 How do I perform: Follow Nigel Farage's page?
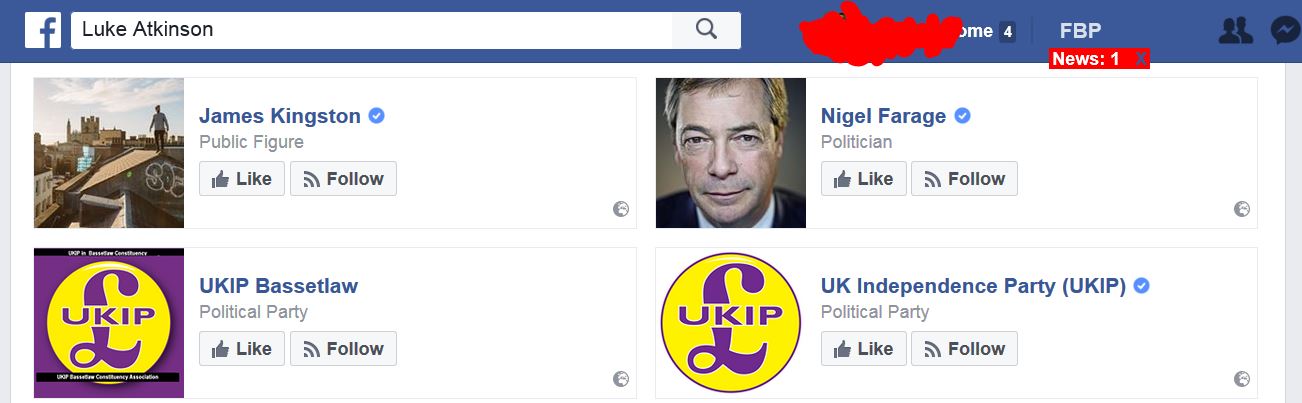tap(964, 179)
